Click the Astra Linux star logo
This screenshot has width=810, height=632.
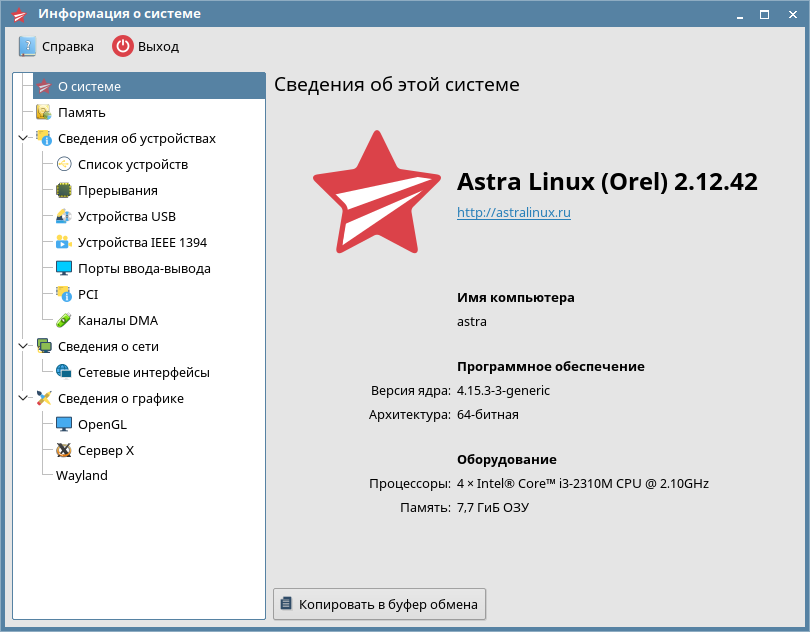377,192
